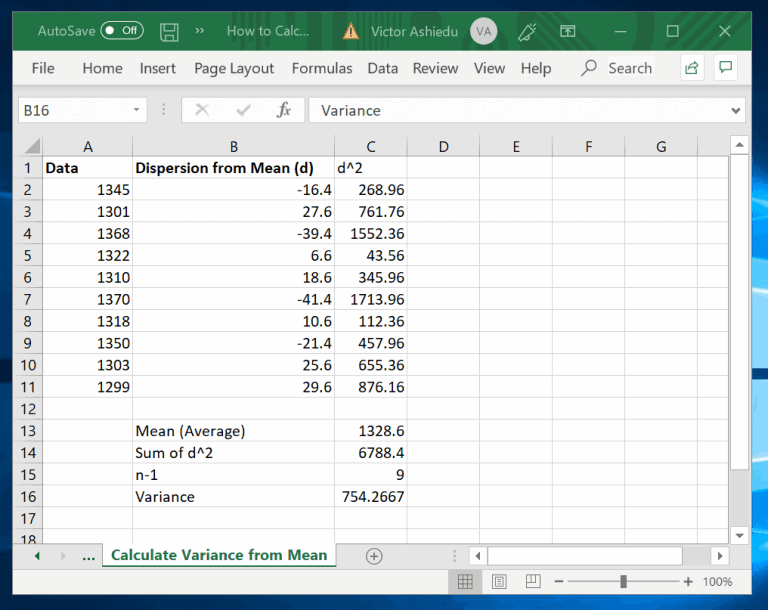Toggle the AutoSave switch

point(122,31)
